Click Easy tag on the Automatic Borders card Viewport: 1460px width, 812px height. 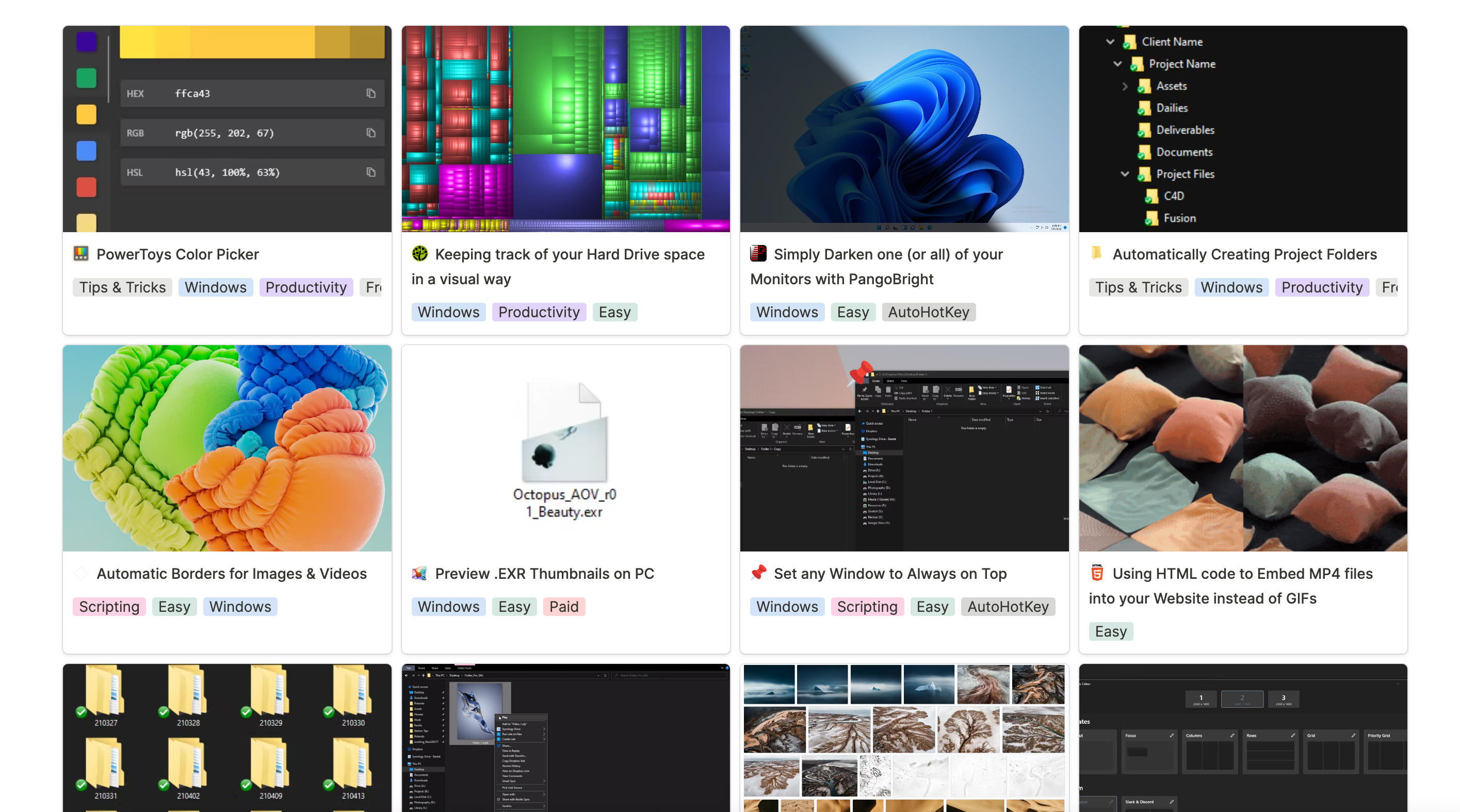174,607
